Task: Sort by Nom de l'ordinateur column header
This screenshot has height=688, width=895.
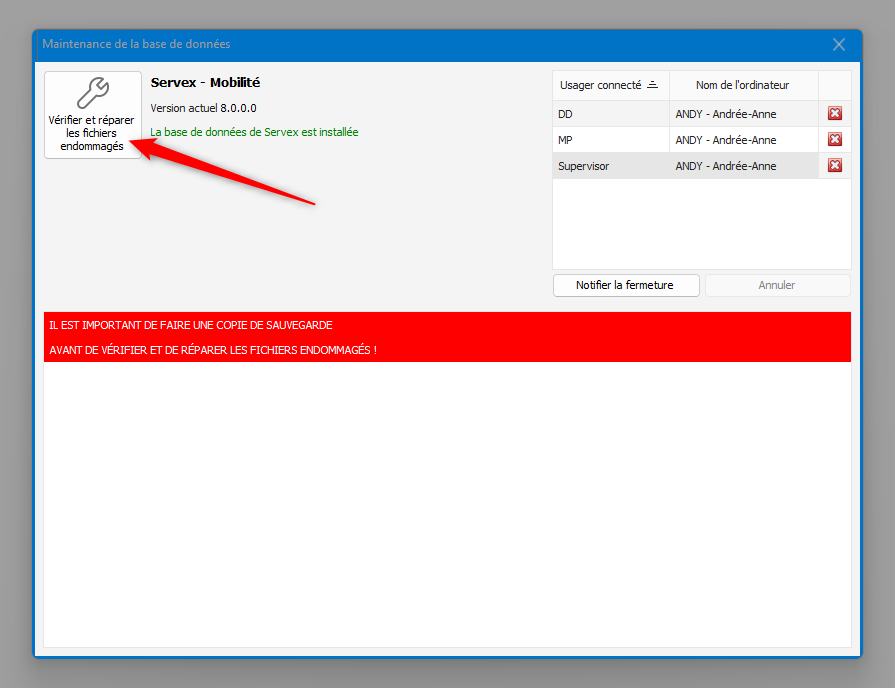Action: click(x=742, y=85)
